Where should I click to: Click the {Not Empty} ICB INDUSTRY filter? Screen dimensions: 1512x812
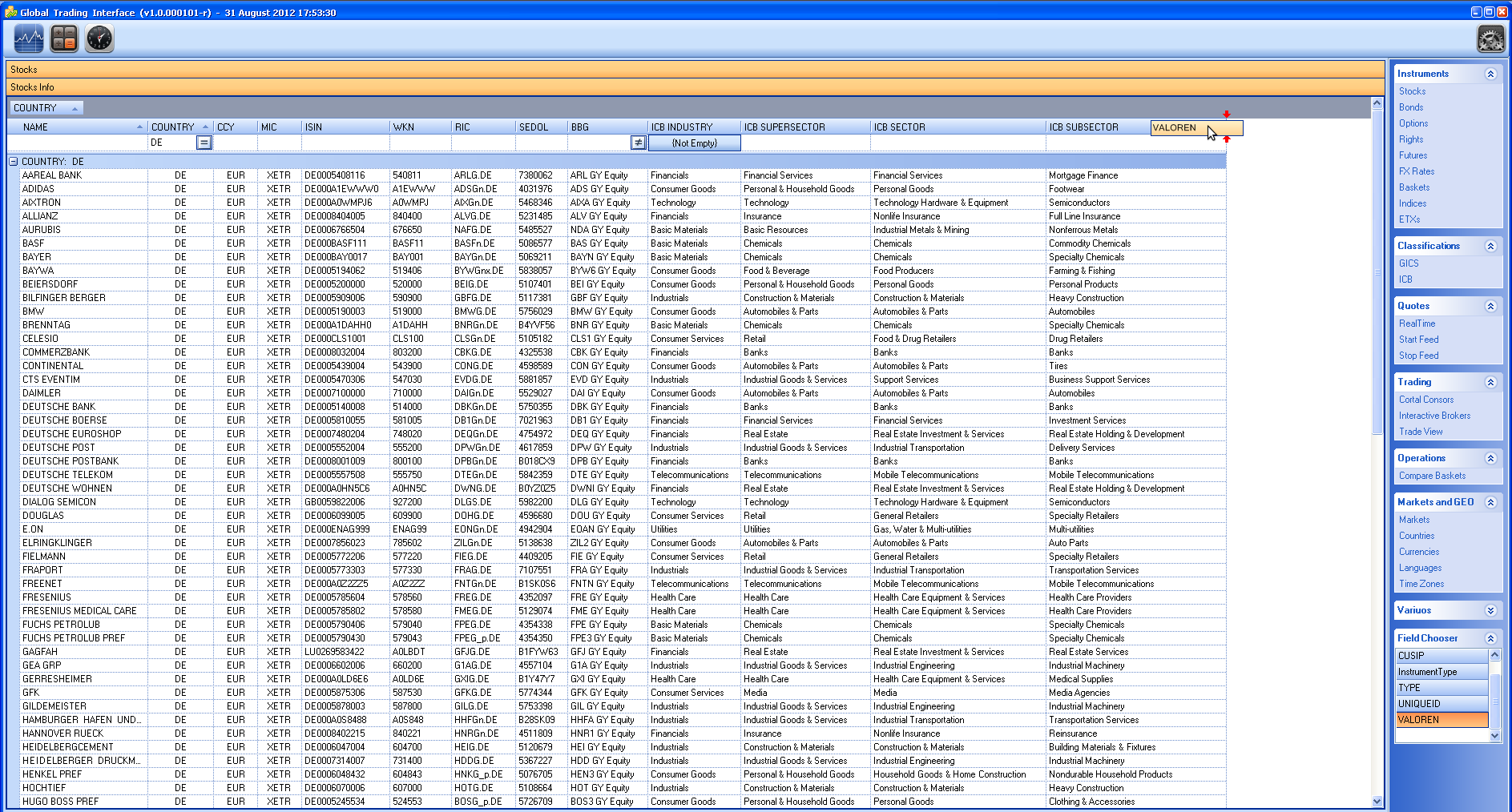coord(694,143)
